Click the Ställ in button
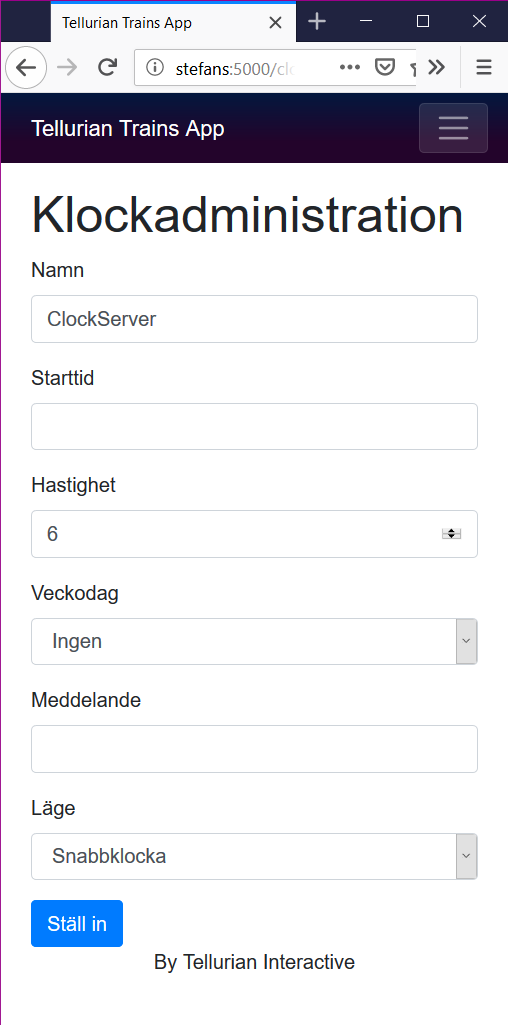The image size is (508, 1025). click(77, 924)
